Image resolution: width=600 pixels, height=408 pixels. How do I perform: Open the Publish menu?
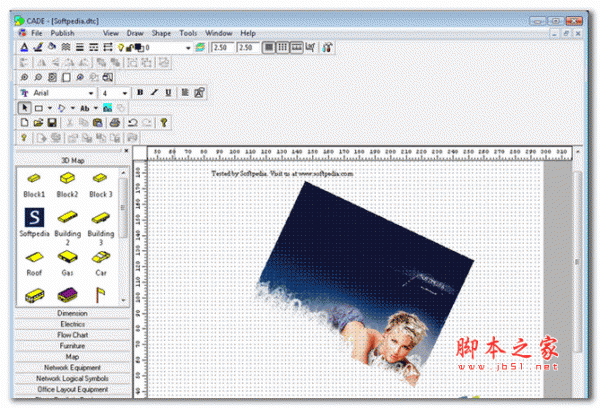pyautogui.click(x=62, y=33)
